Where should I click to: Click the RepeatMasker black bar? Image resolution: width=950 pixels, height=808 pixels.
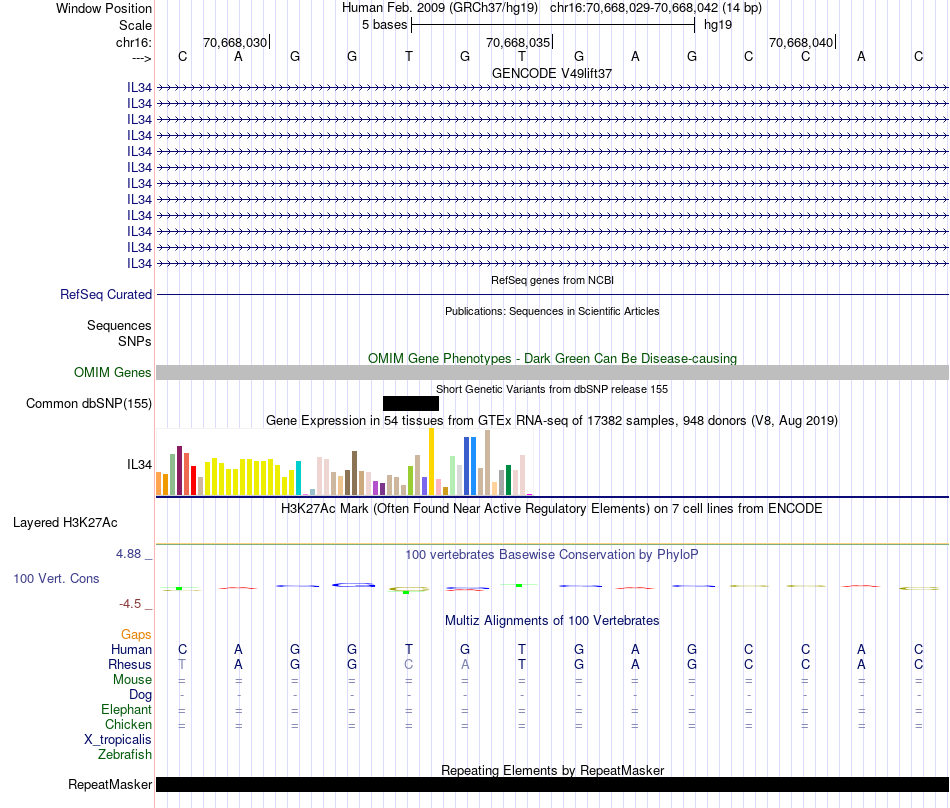552,784
